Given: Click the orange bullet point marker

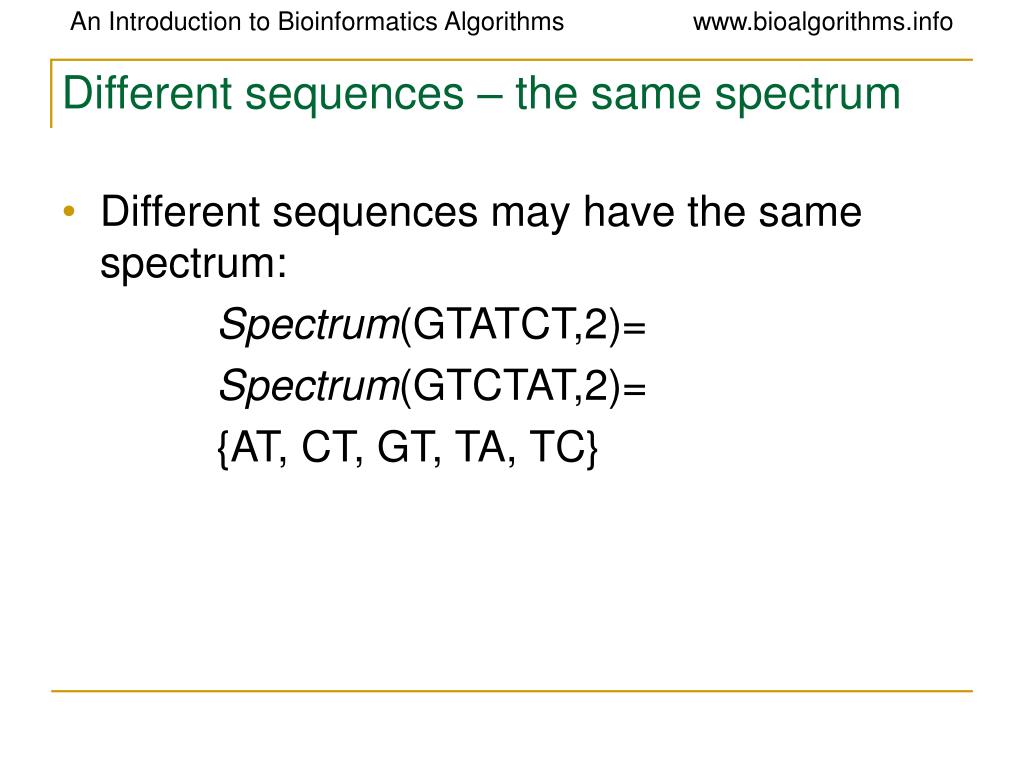Looking at the screenshot, I should point(69,211).
